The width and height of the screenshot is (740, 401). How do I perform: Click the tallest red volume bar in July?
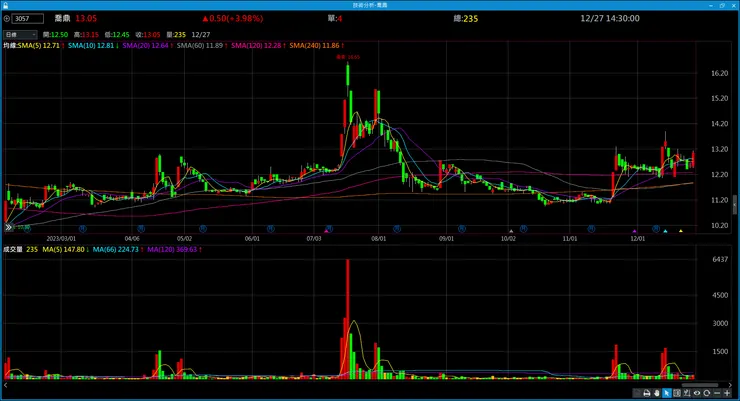click(348, 319)
